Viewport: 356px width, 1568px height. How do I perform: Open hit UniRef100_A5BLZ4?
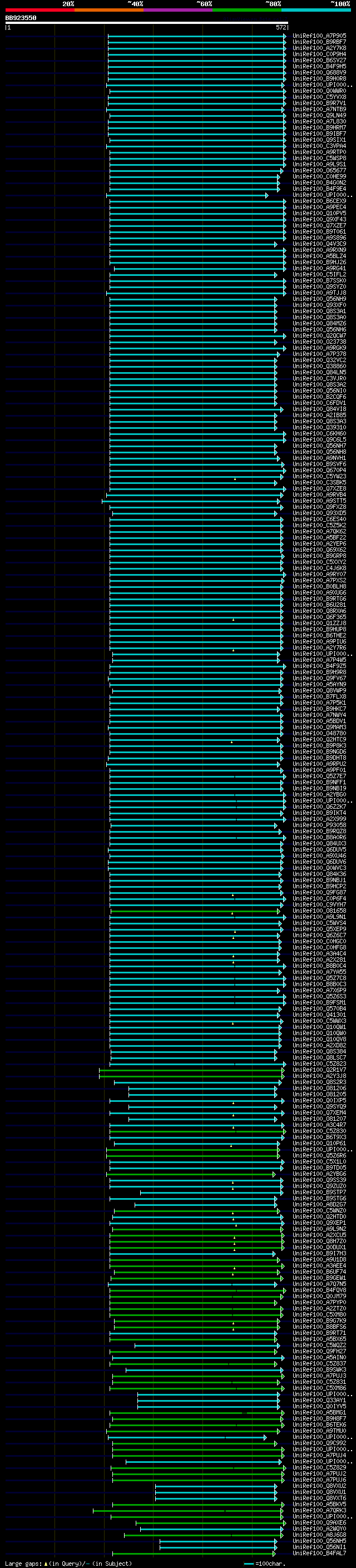click(x=319, y=256)
